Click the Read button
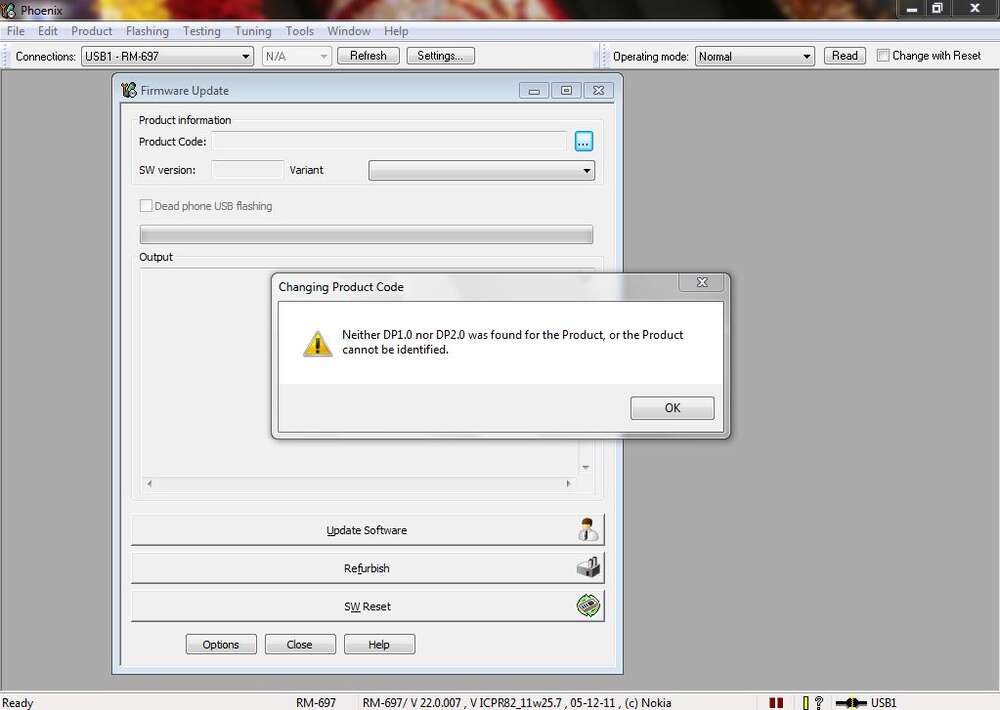The height and width of the screenshot is (710, 1000). tap(844, 55)
